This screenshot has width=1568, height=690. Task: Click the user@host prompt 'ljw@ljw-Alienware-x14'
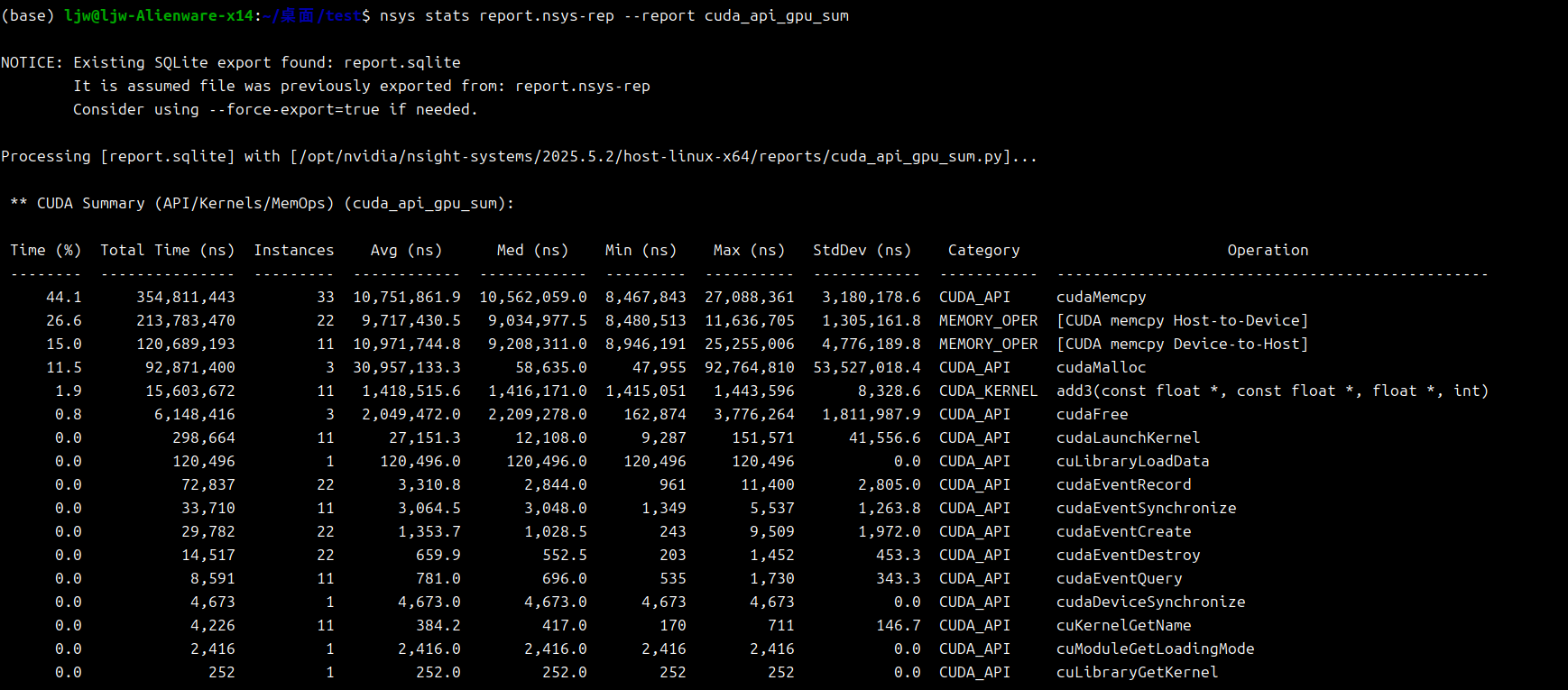(159, 15)
